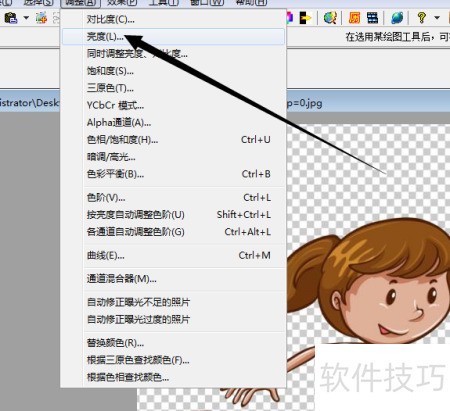The height and width of the screenshot is (411, 450).
Task: Expand the dropdown arrow beside help icon
Action: coord(437,18)
